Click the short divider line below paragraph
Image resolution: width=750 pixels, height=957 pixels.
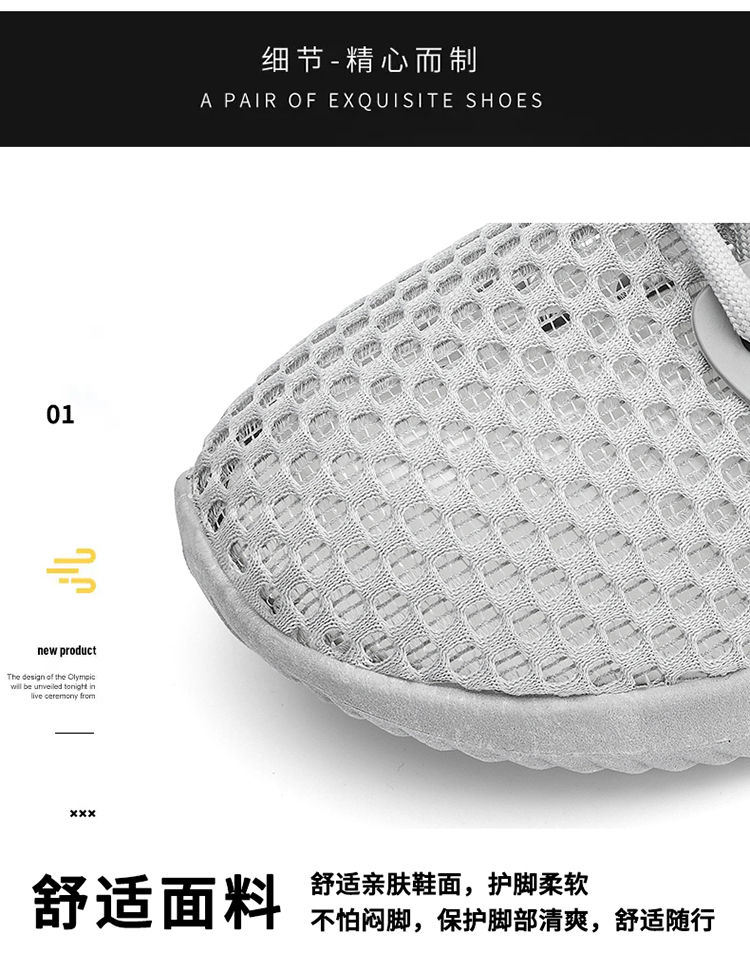coord(74,732)
